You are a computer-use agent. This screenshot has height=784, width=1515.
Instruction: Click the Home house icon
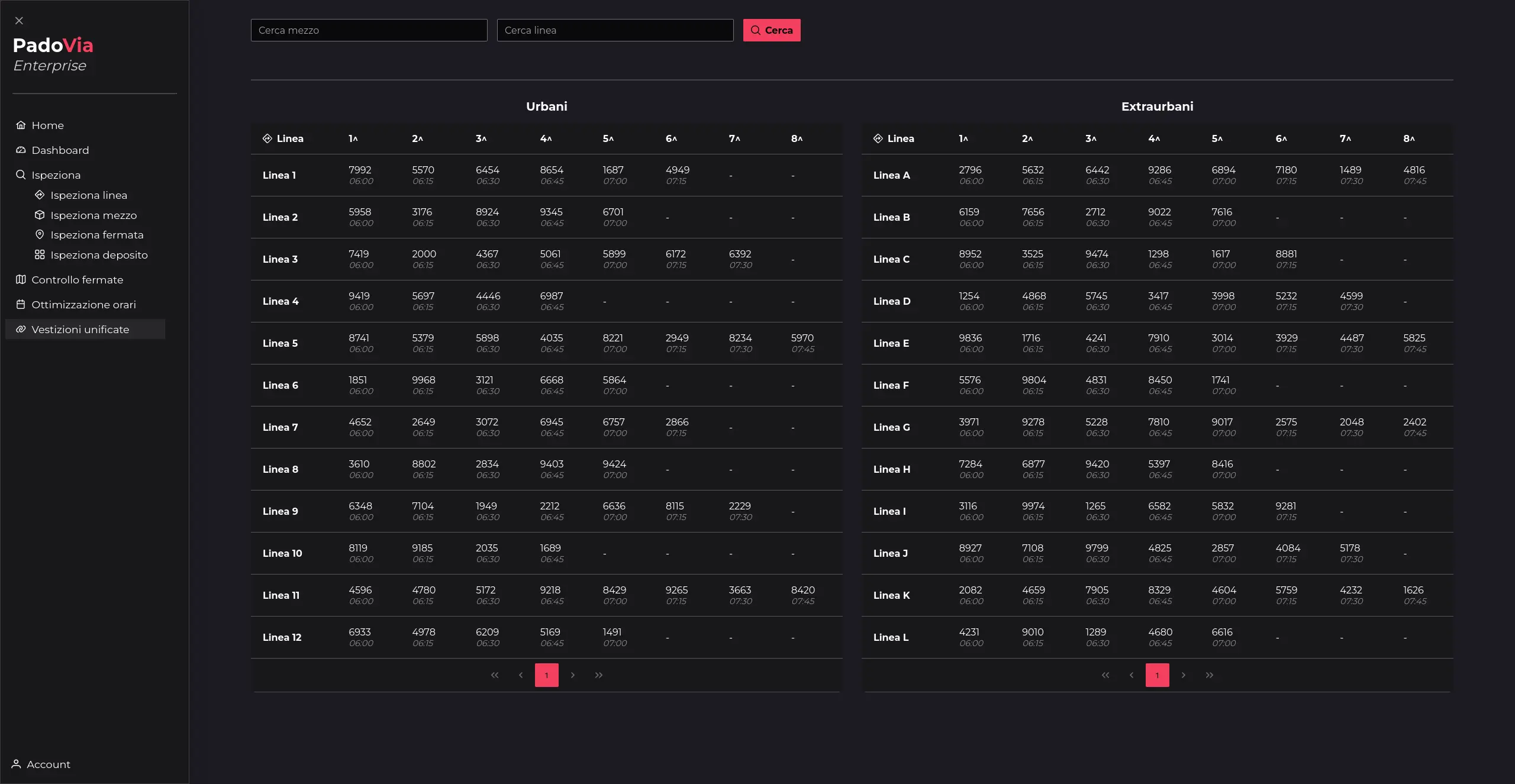point(21,125)
